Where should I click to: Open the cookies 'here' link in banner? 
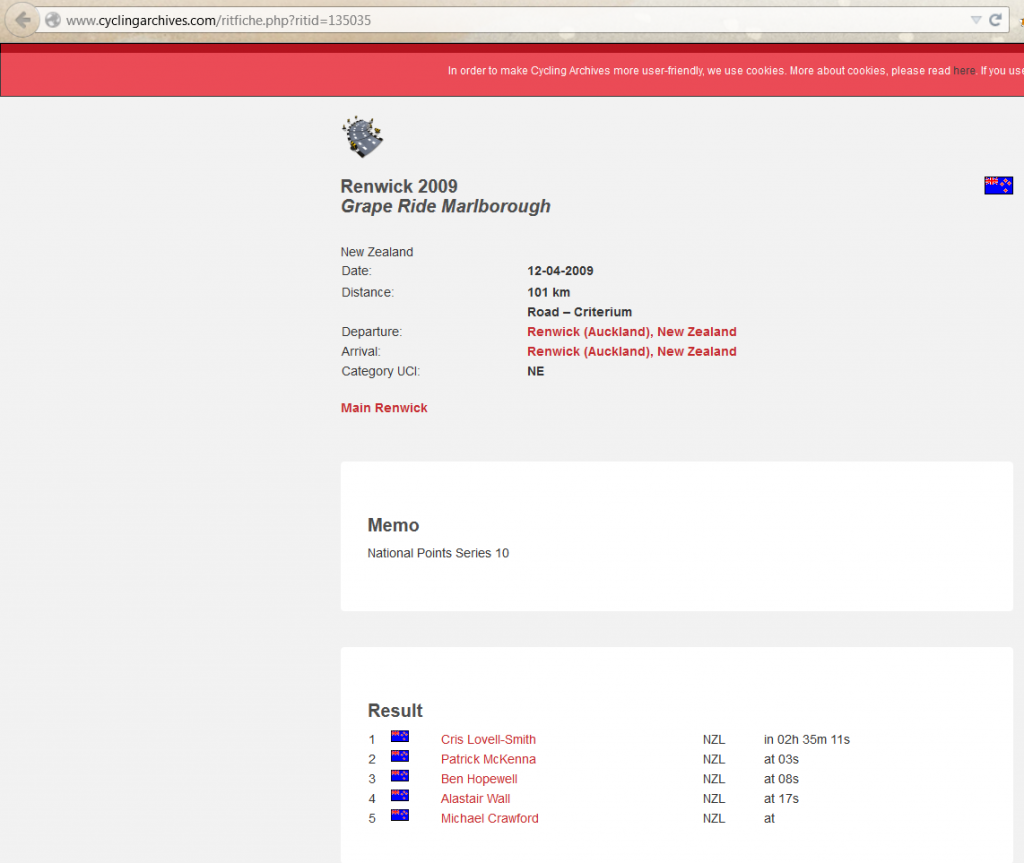pos(964,71)
